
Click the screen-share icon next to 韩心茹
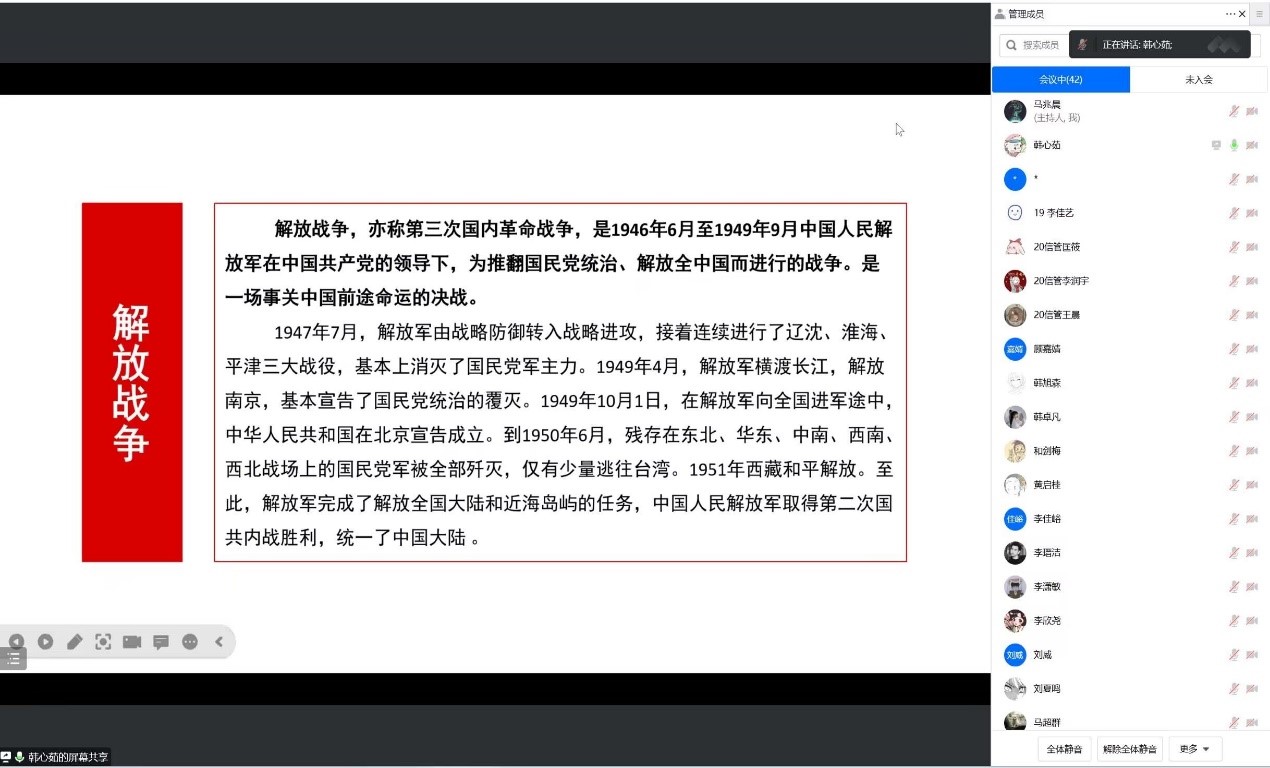tap(1216, 145)
